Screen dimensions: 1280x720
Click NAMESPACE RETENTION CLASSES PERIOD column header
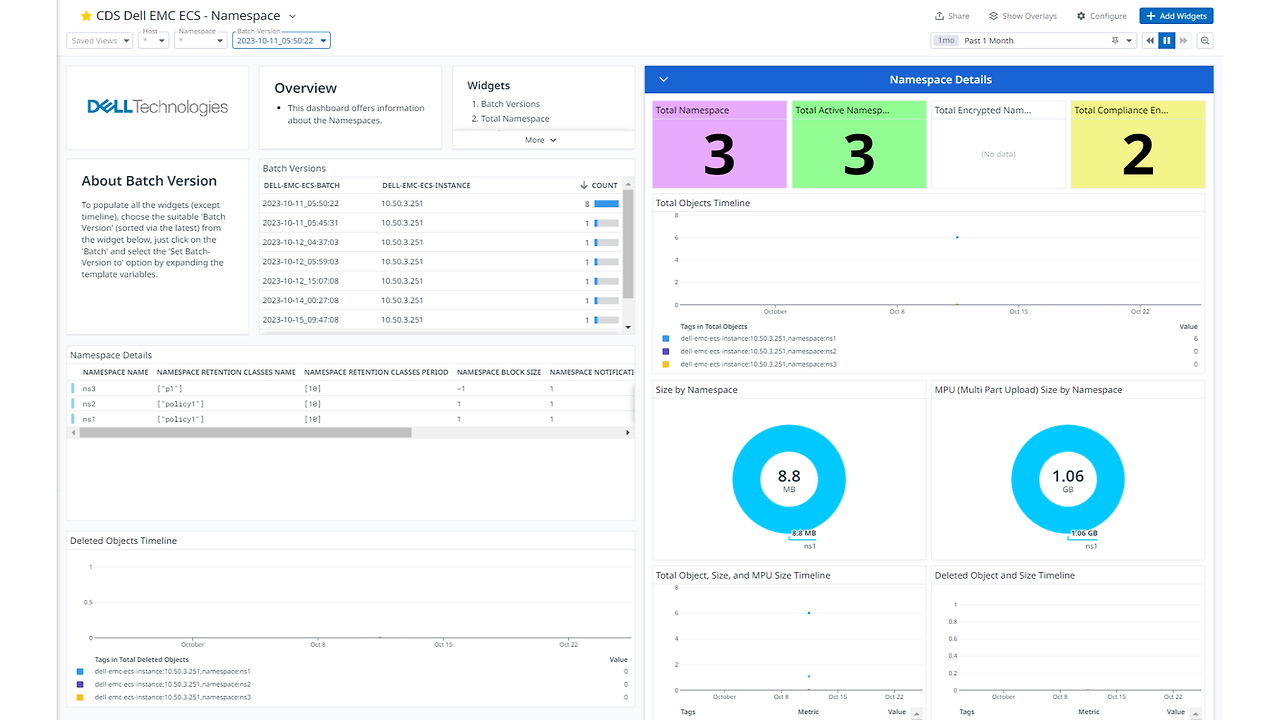(376, 372)
